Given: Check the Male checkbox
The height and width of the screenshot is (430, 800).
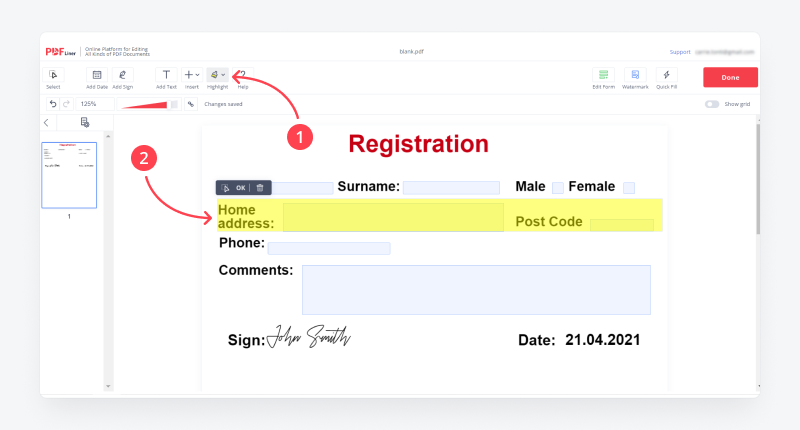Looking at the screenshot, I should (x=558, y=188).
